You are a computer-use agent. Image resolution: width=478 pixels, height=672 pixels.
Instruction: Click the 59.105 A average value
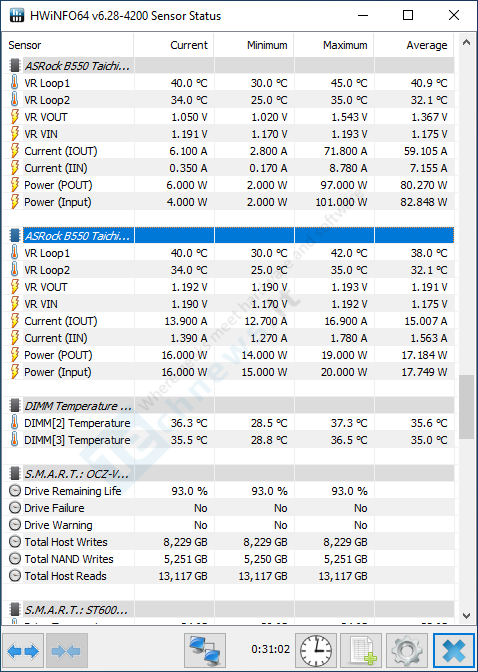tap(426, 151)
